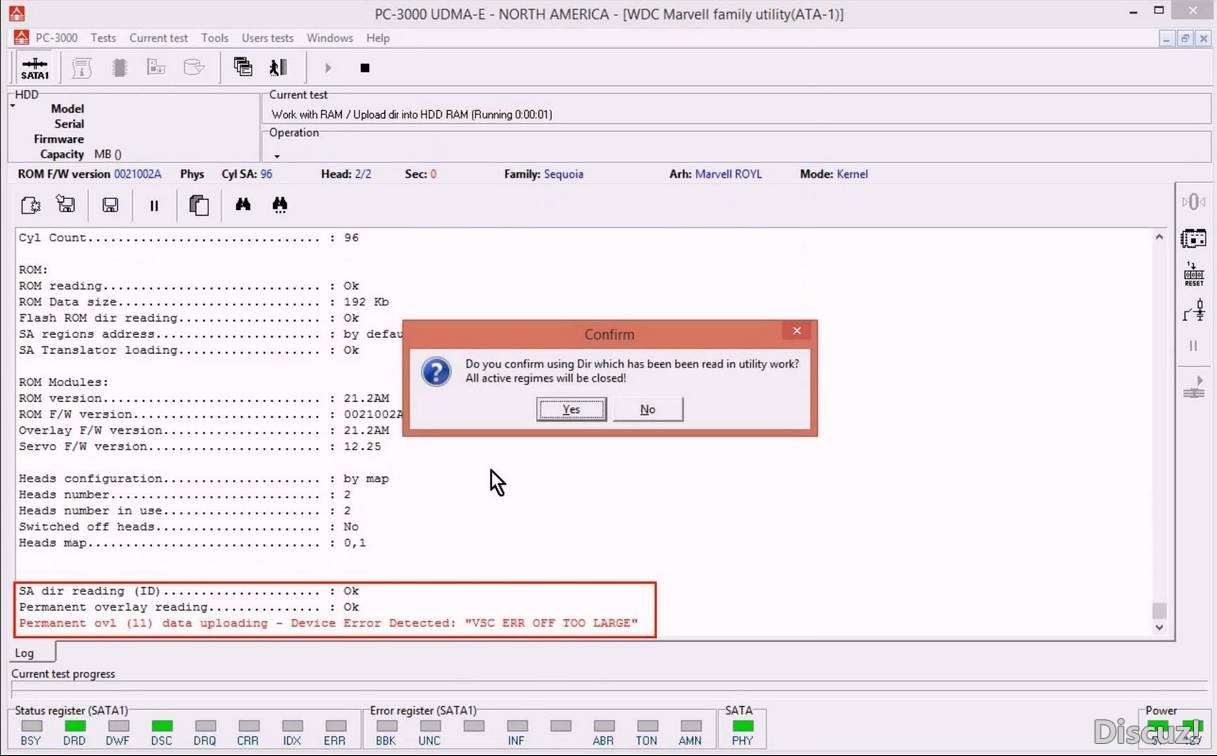
Task: Click the log scrollbar thumb
Action: 1159,610
